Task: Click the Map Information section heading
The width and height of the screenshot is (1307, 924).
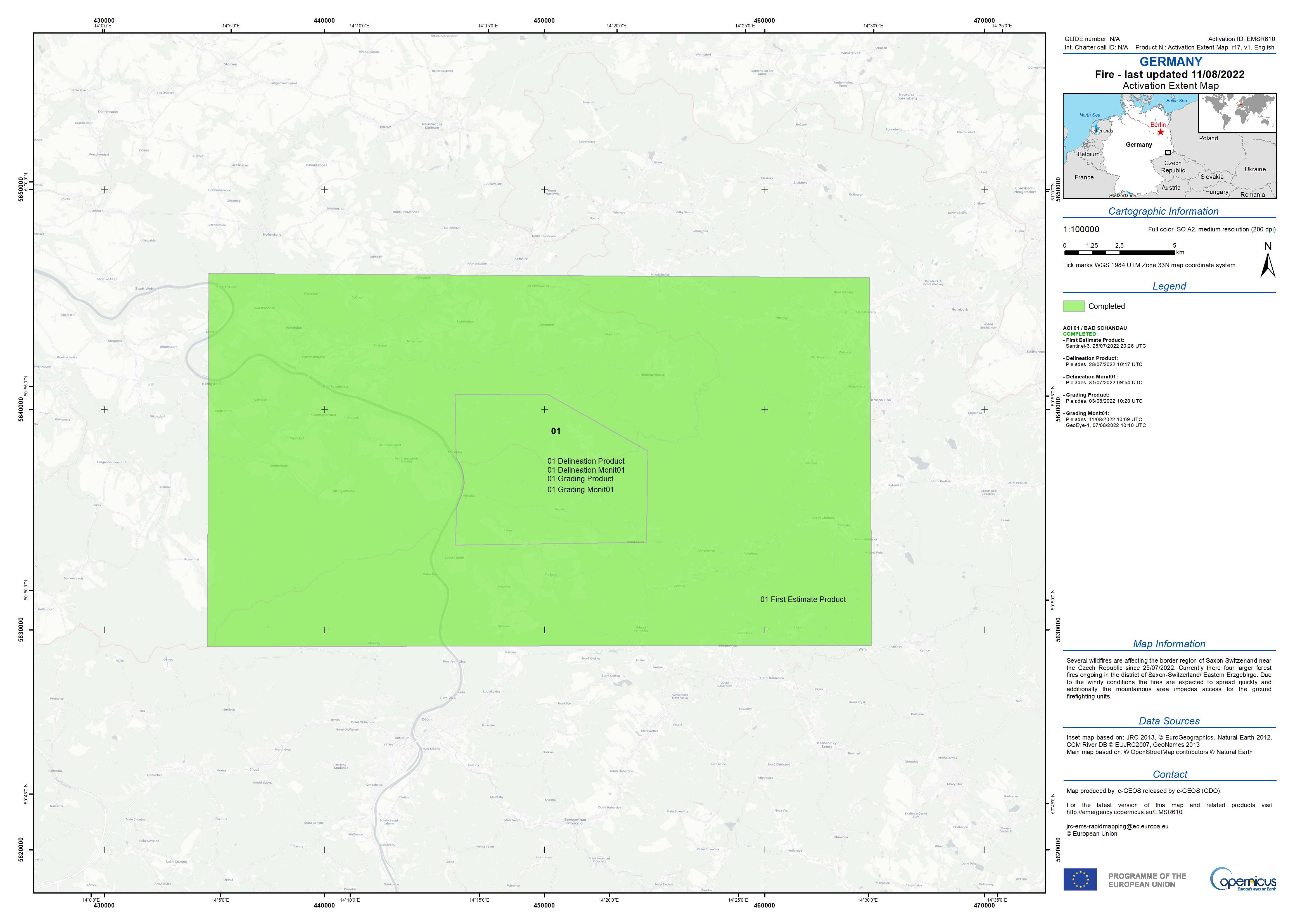Action: [1169, 644]
